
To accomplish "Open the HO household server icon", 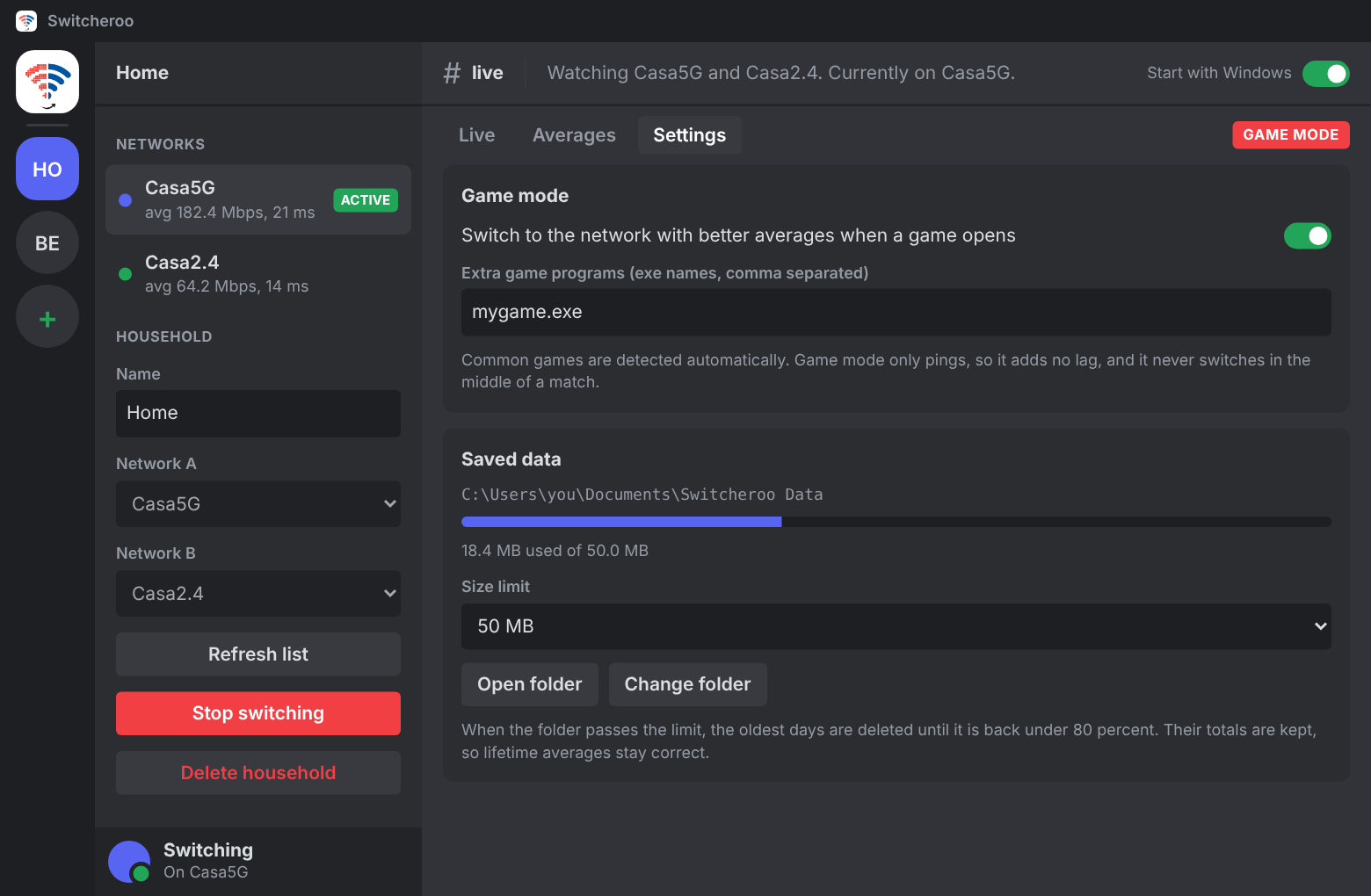I will (47, 169).
